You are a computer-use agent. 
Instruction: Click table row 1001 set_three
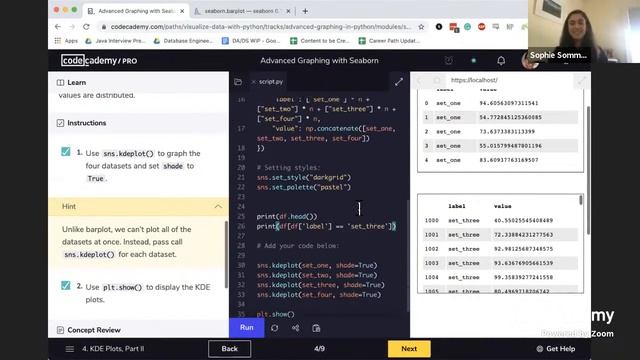(x=500, y=235)
